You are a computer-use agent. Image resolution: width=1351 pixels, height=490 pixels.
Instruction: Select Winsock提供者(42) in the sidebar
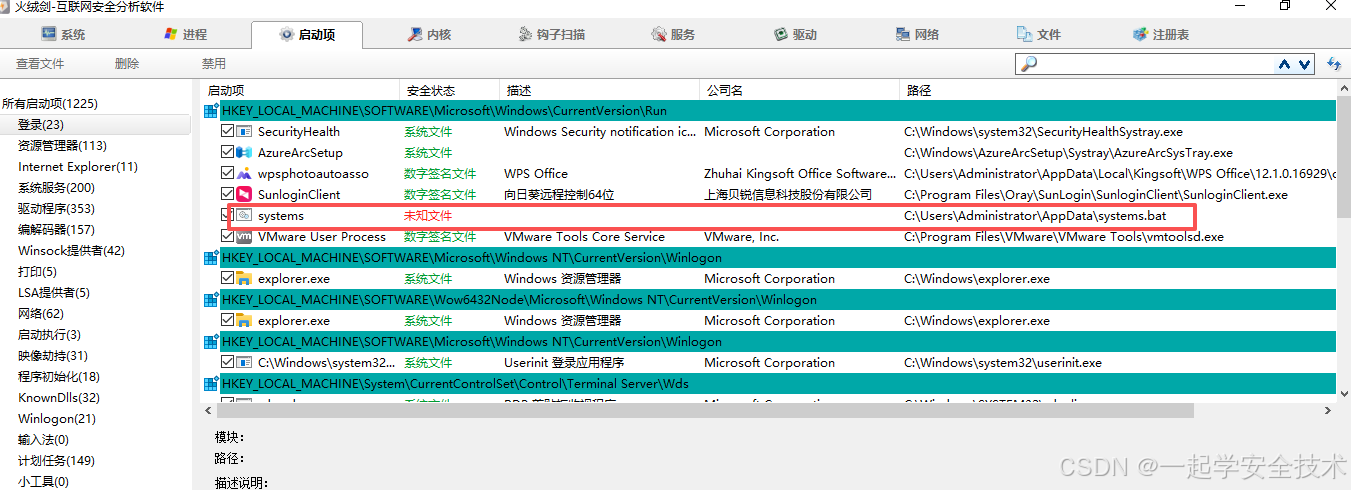(71, 251)
